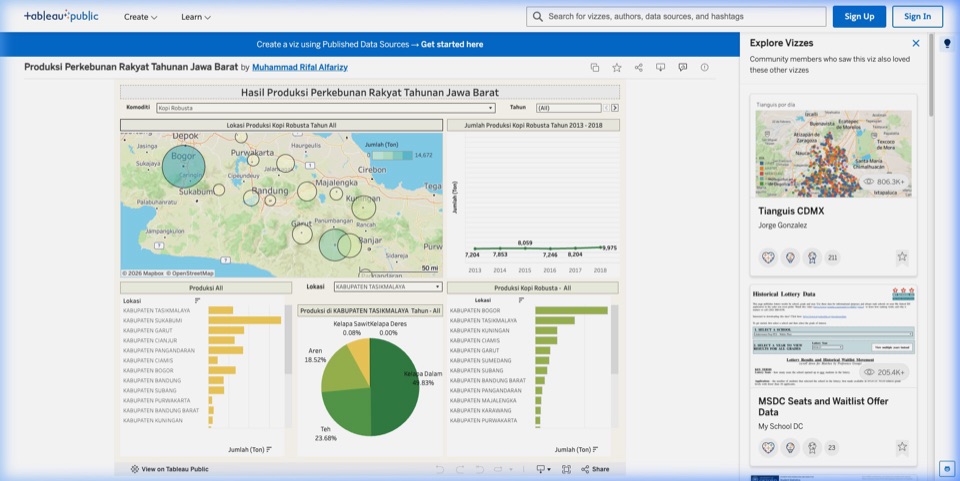Click the Get started here link
This screenshot has width=960, height=481.
[452, 44]
